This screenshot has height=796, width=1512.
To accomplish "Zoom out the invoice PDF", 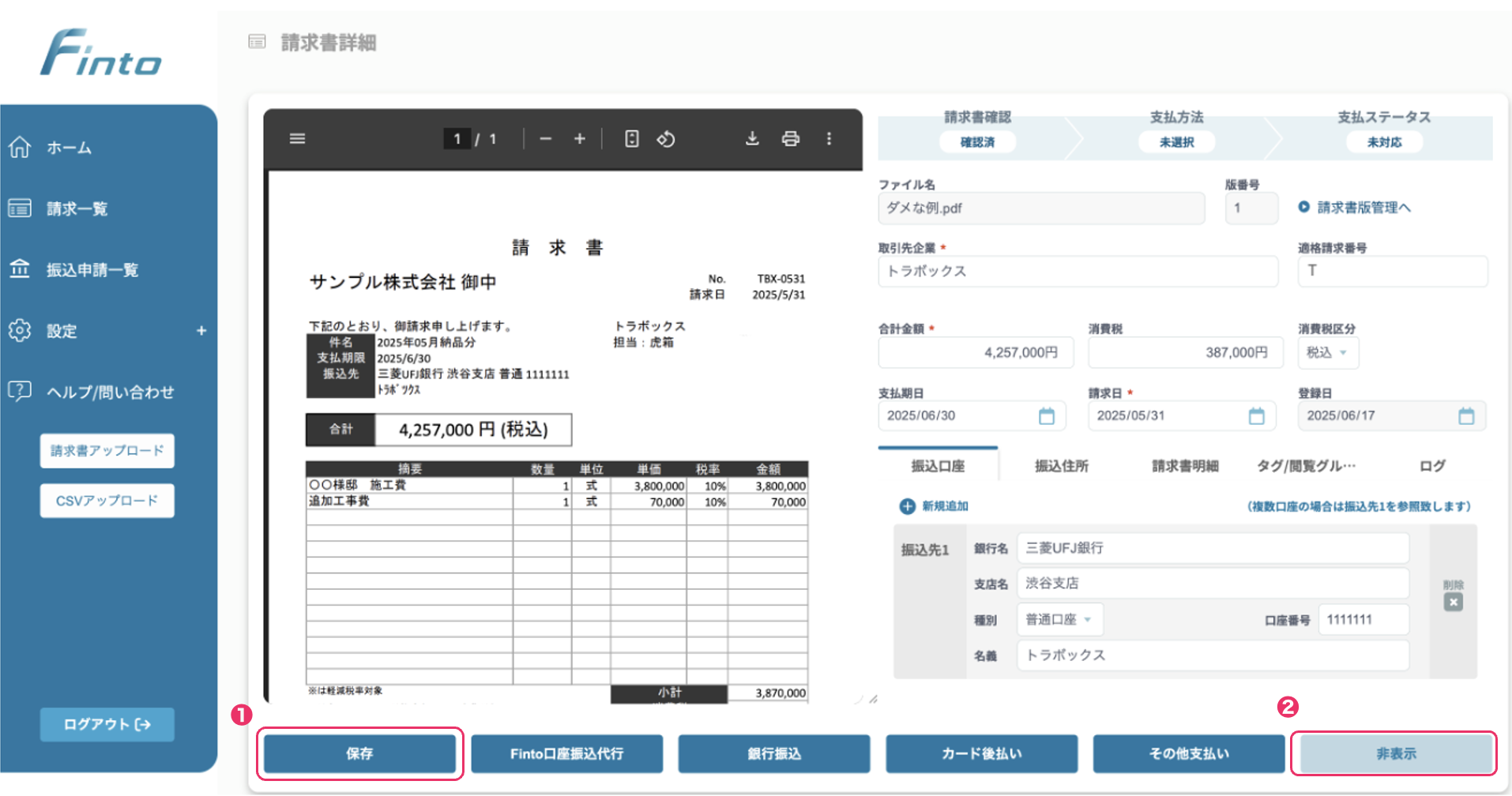I will 545,139.
